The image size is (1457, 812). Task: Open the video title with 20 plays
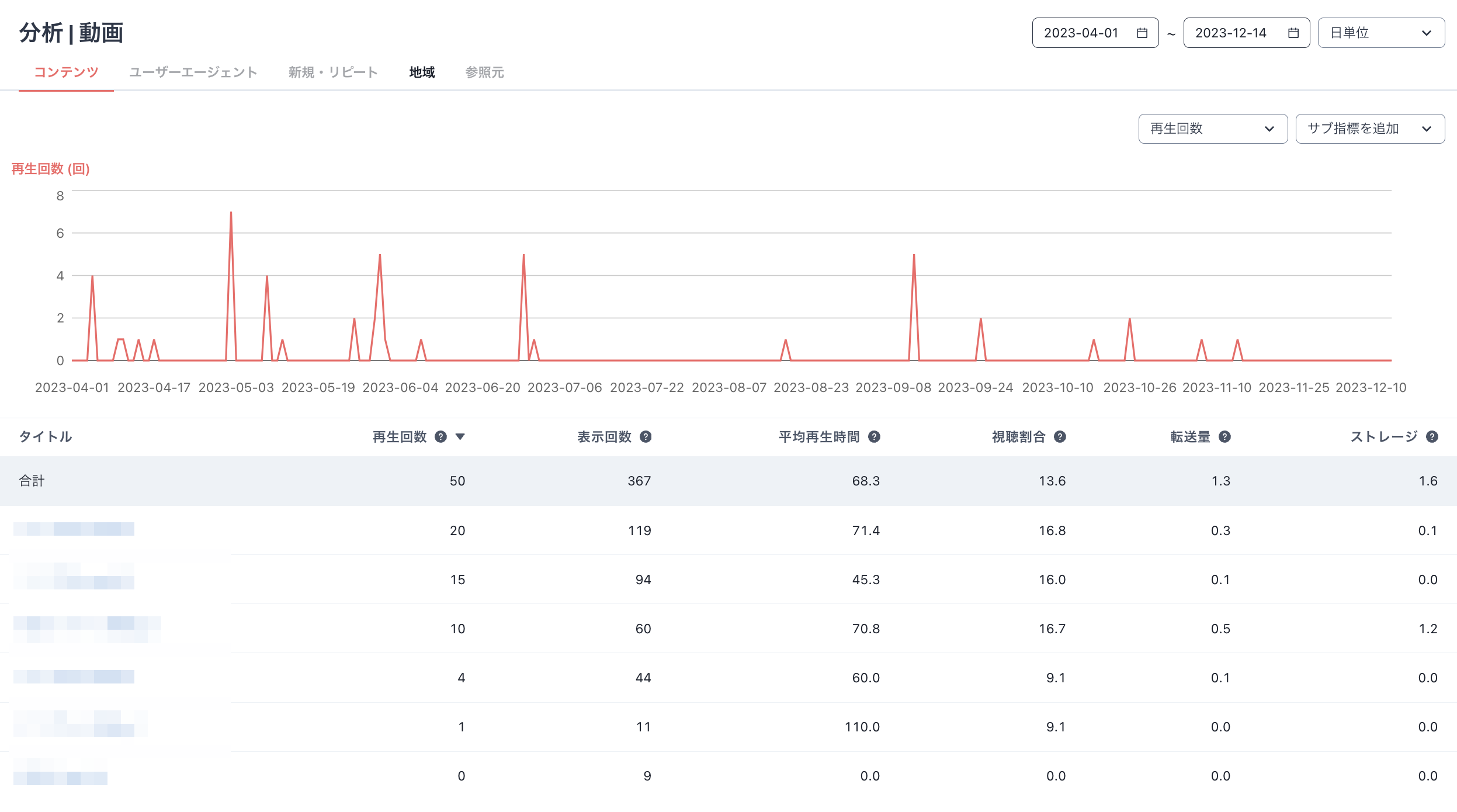point(74,529)
